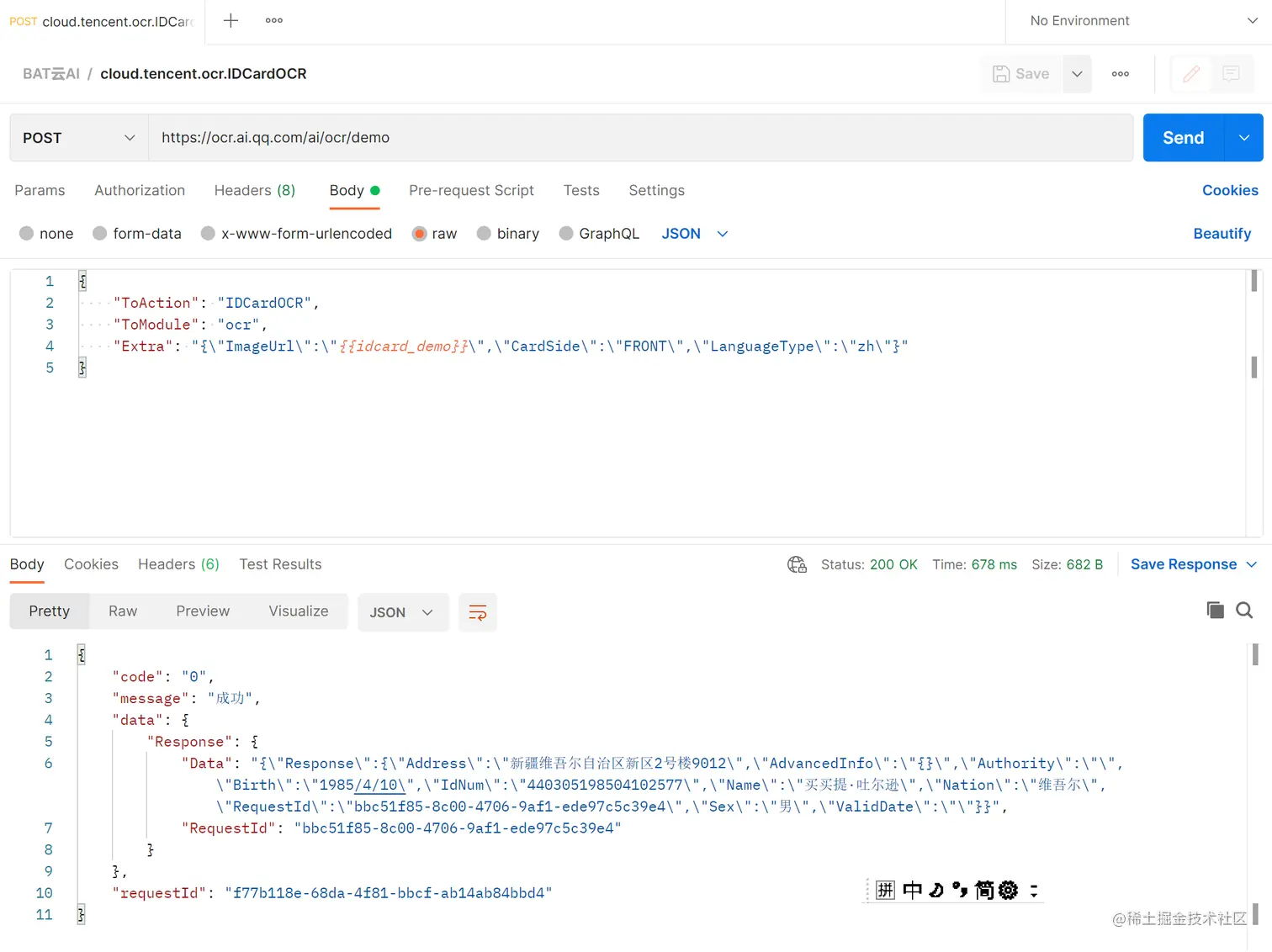This screenshot has height=952, width=1272.
Task: Click the {{idcard_demo}} variable in body
Action: (403, 346)
